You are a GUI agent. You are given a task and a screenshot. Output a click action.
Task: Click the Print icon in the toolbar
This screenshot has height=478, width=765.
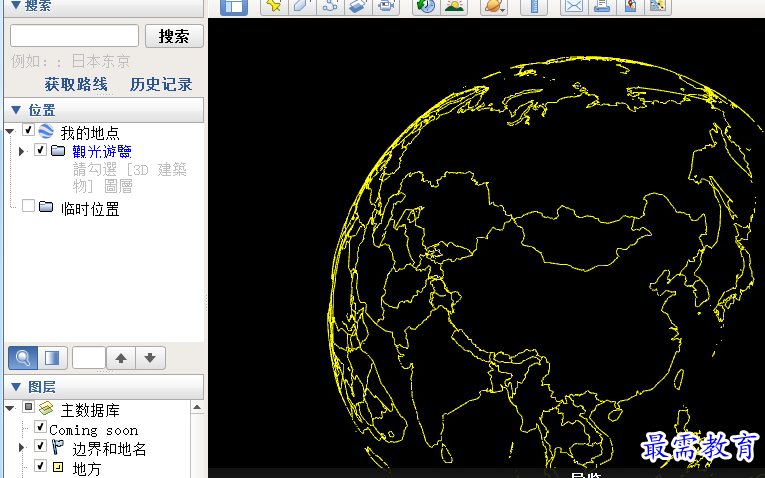(x=602, y=6)
